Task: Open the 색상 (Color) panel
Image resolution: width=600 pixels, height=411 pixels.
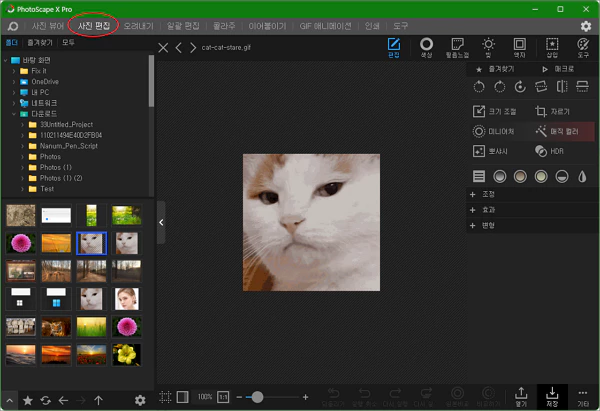Action: click(426, 48)
